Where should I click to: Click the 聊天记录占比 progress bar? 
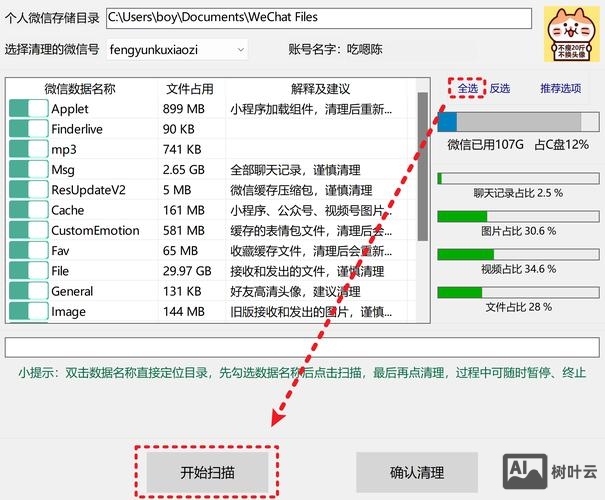pyautogui.click(x=518, y=179)
